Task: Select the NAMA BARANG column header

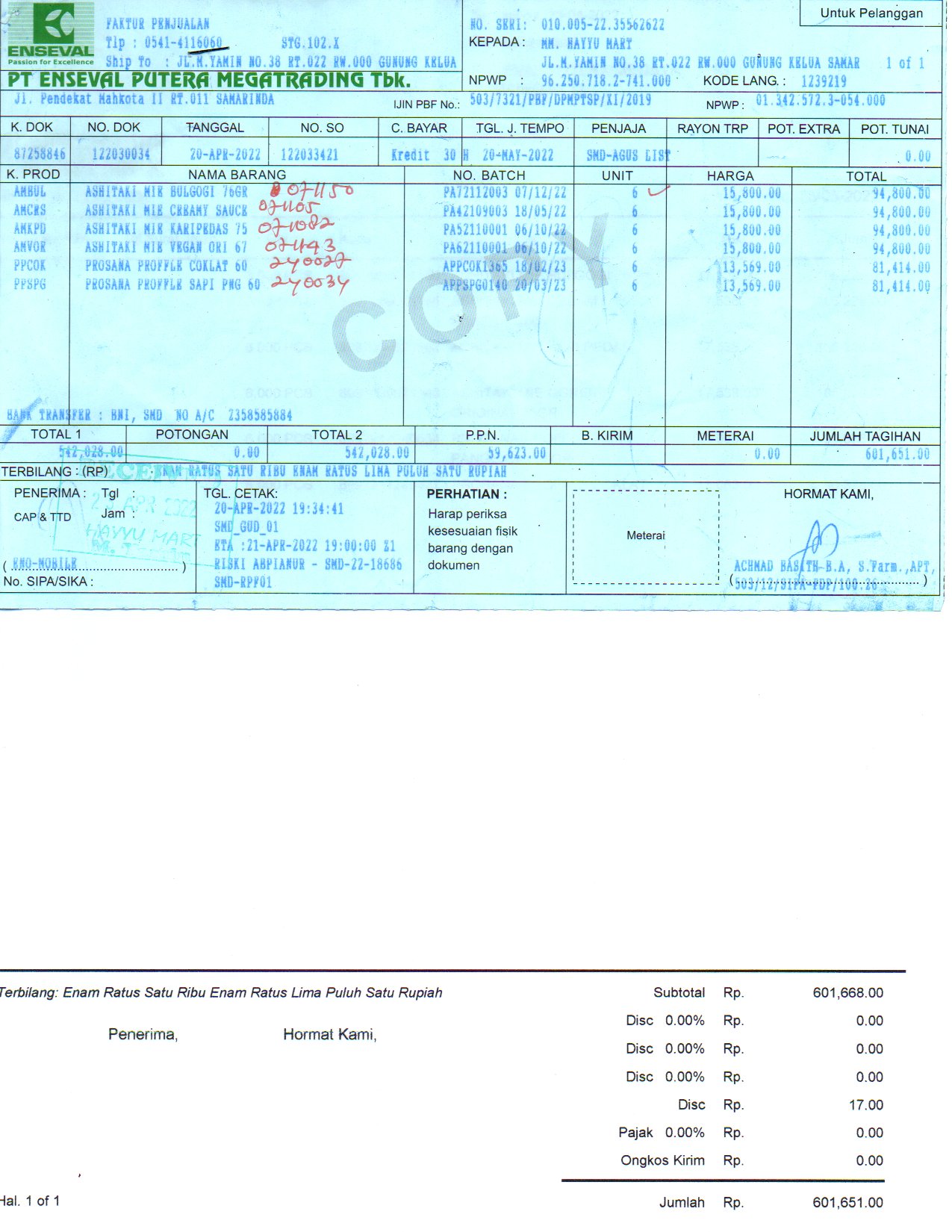Action: (x=237, y=175)
